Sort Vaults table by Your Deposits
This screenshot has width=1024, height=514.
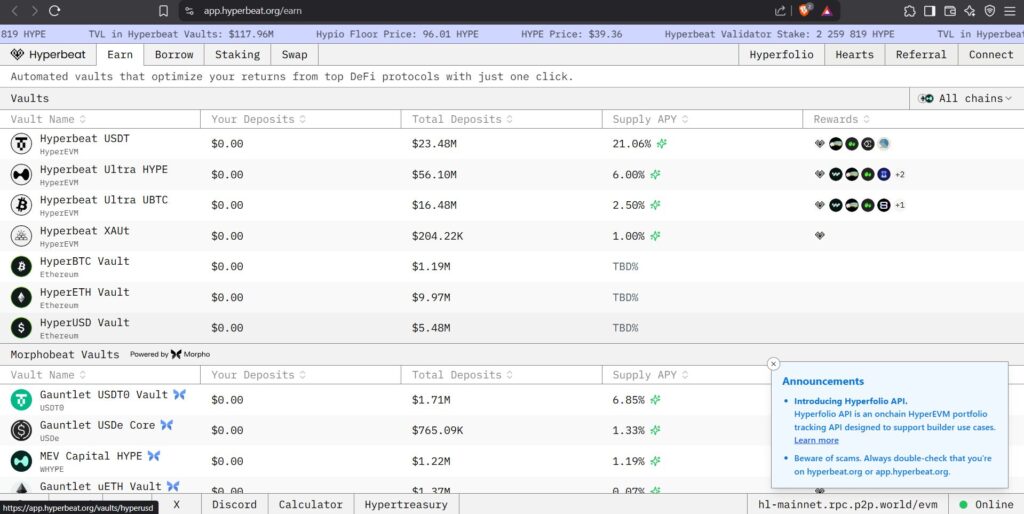click(259, 120)
